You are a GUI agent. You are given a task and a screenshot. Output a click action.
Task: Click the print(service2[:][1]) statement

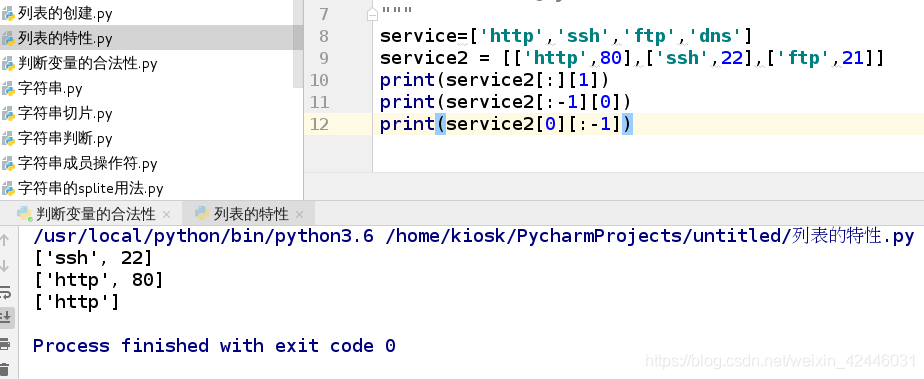[494, 80]
